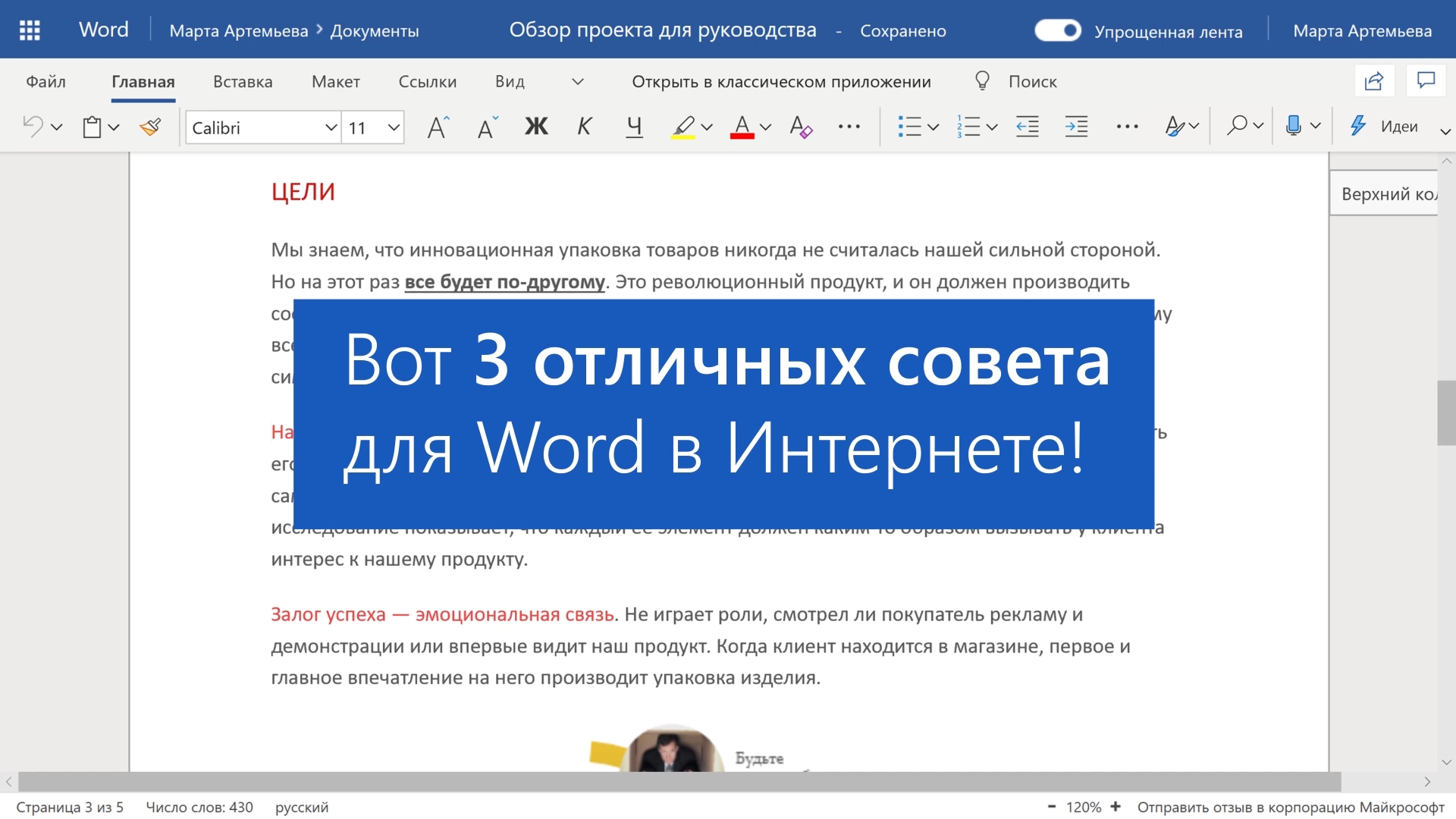Open more font options ellipsis
The image size is (1456, 819).
[849, 127]
